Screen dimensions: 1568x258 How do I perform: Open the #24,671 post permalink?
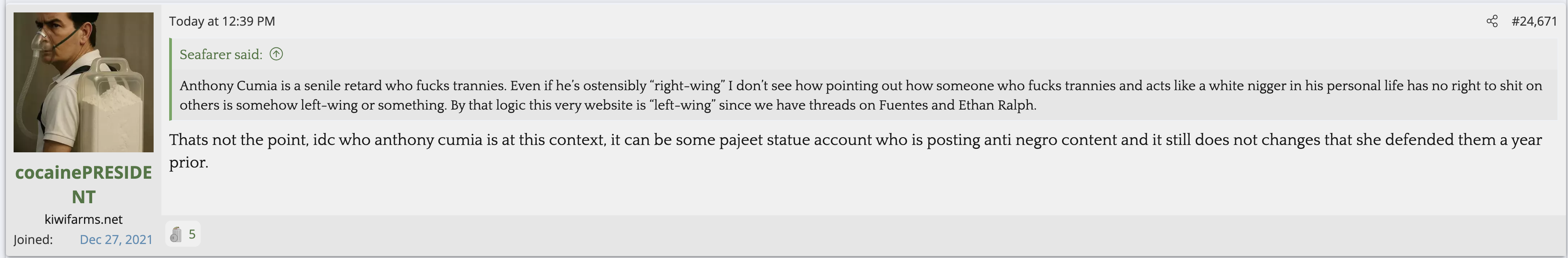click(x=1534, y=21)
